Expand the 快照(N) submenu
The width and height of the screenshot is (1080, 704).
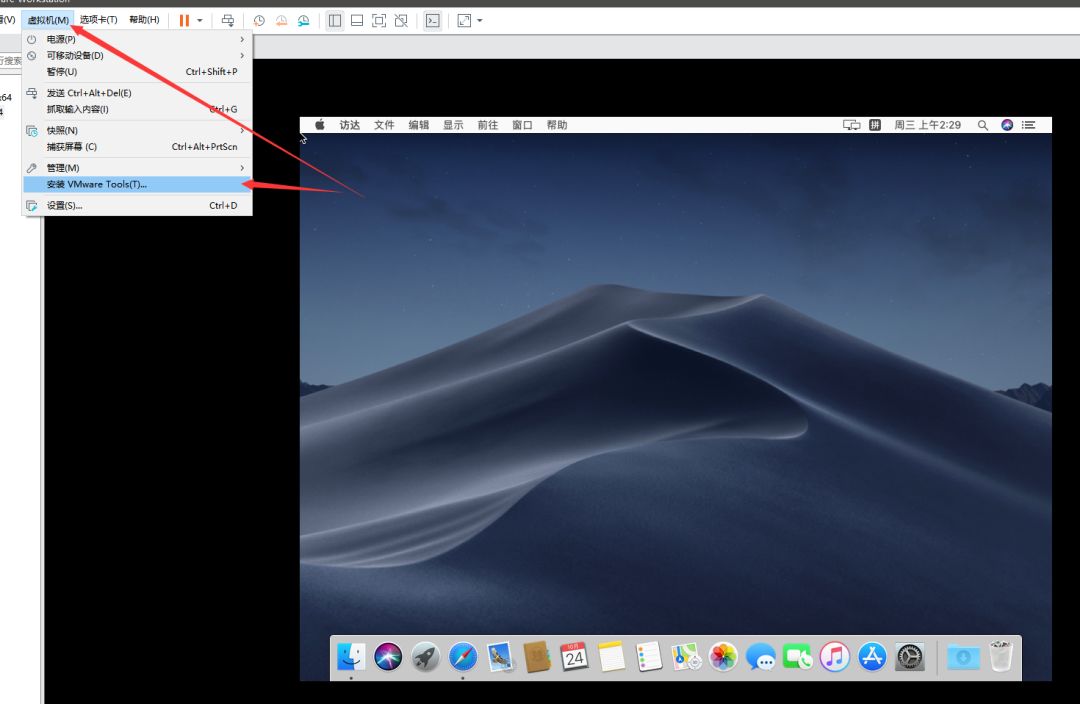click(x=138, y=130)
